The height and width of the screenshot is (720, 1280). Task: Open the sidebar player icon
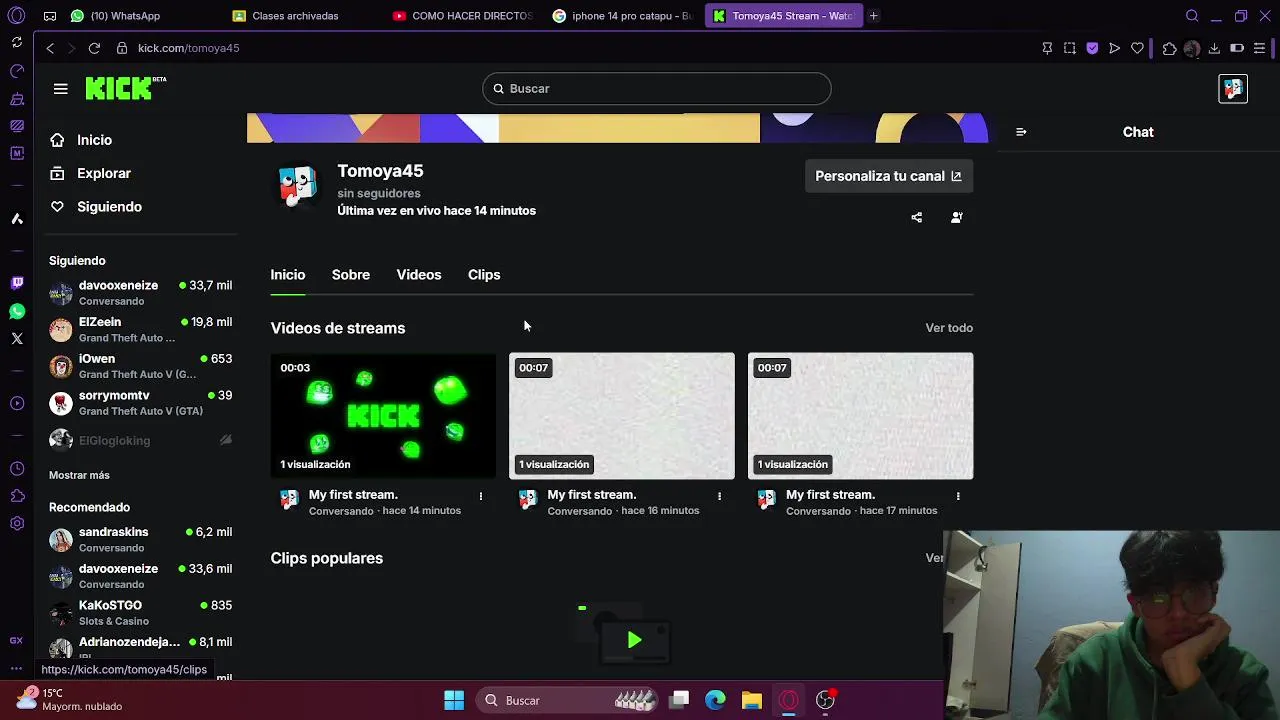click(17, 403)
